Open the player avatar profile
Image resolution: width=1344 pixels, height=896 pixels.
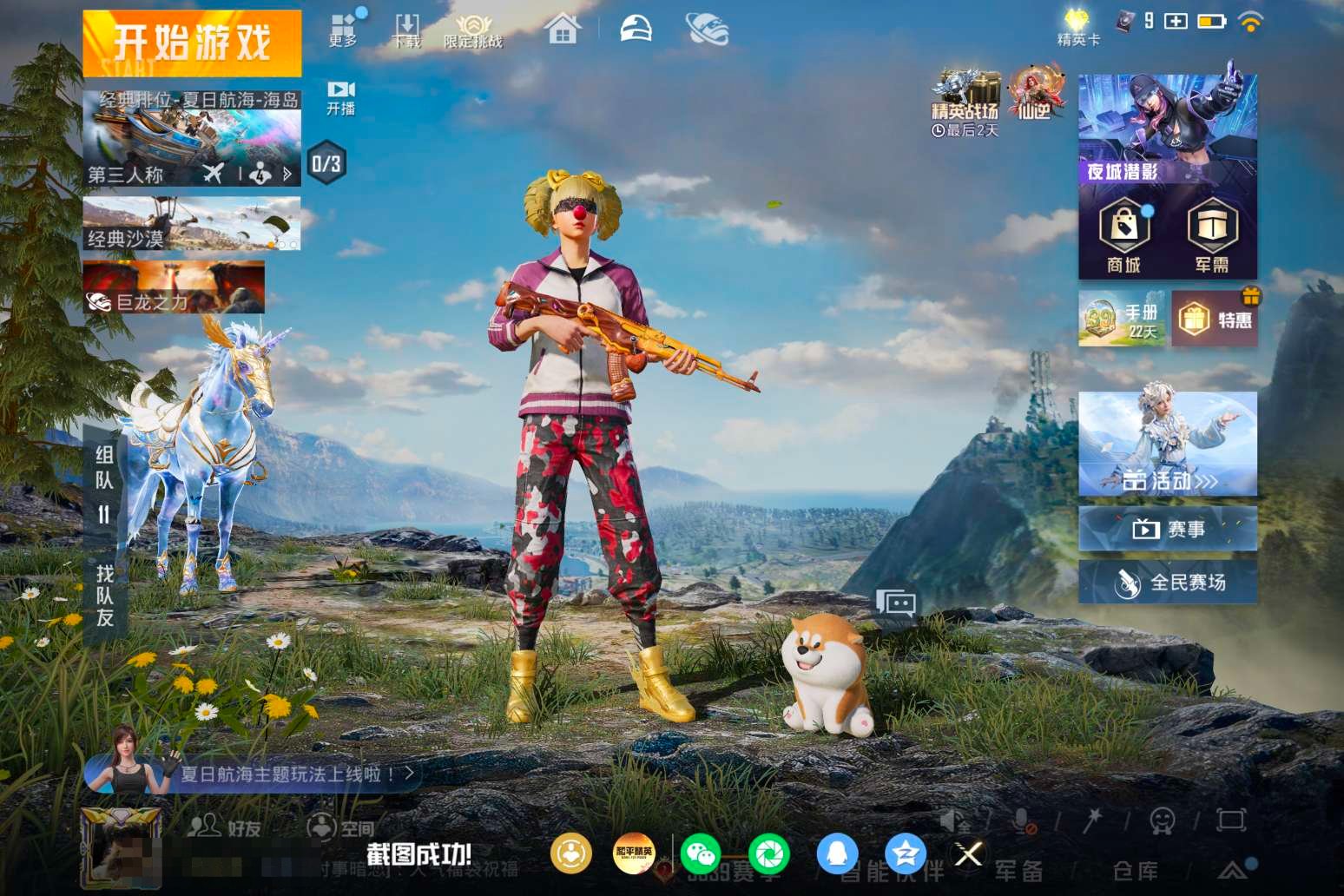(x=122, y=847)
